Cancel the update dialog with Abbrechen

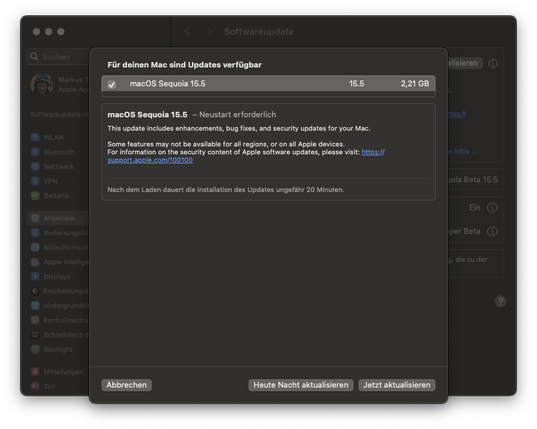(126, 385)
